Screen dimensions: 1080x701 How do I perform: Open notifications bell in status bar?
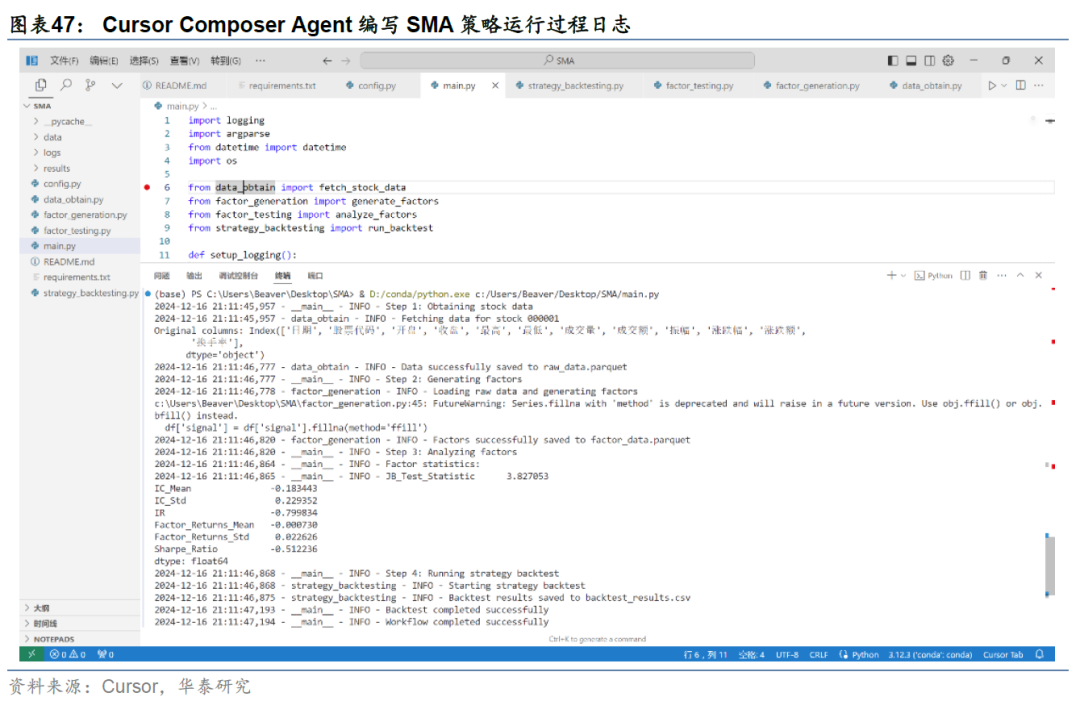tap(1039, 654)
